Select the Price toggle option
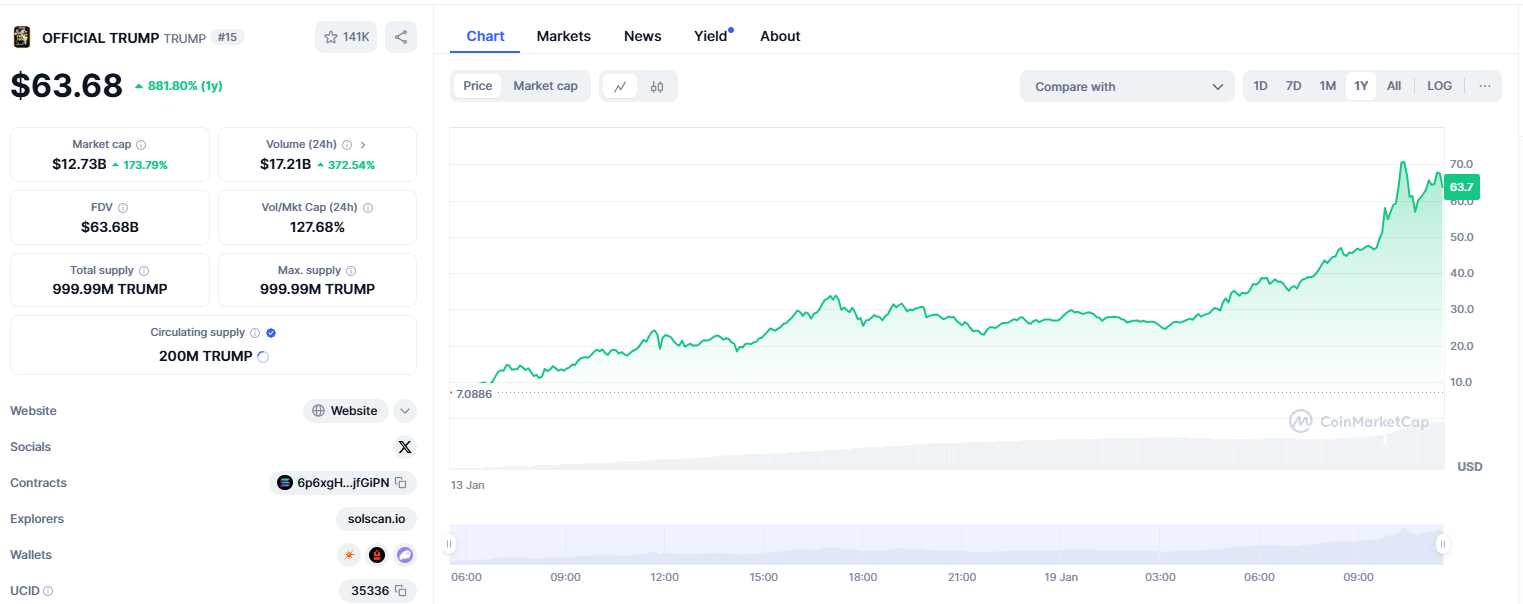This screenshot has height=604, width=1523. click(x=478, y=86)
